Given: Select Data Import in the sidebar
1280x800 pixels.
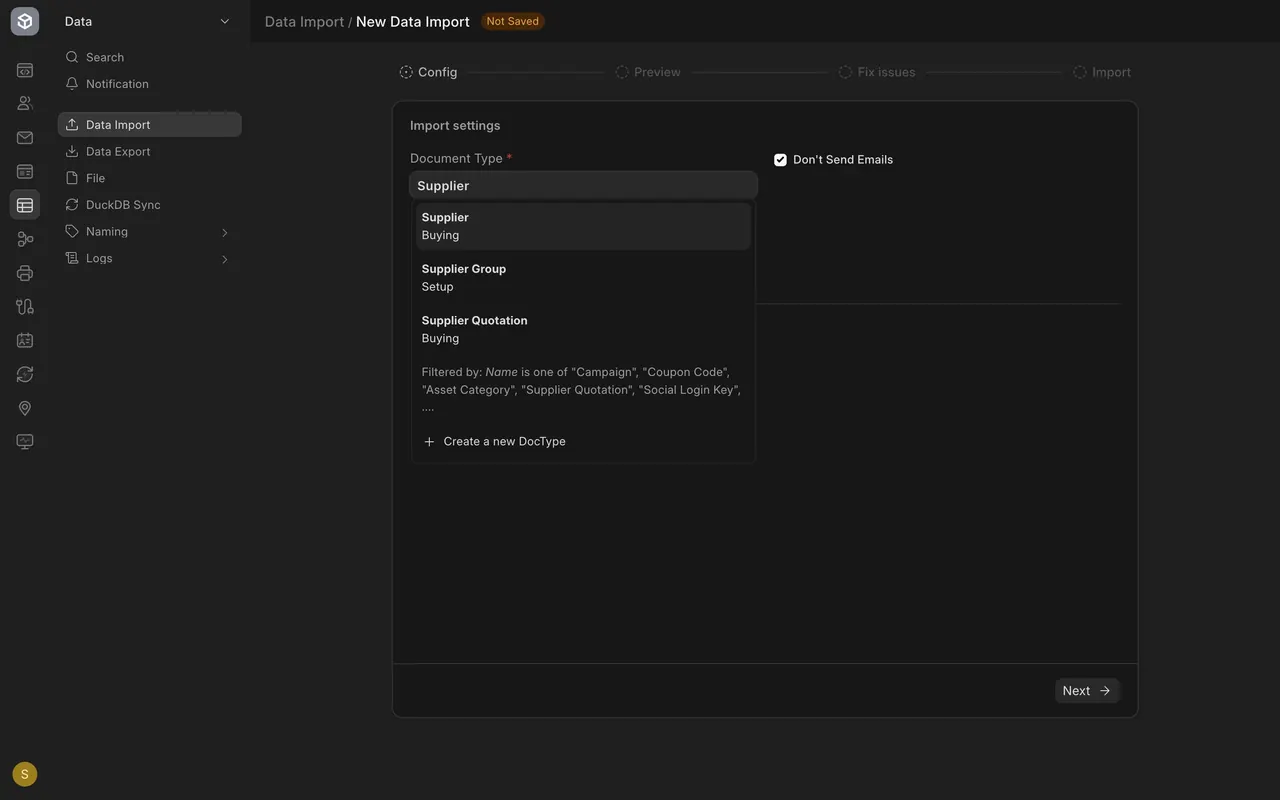Looking at the screenshot, I should tap(150, 125).
